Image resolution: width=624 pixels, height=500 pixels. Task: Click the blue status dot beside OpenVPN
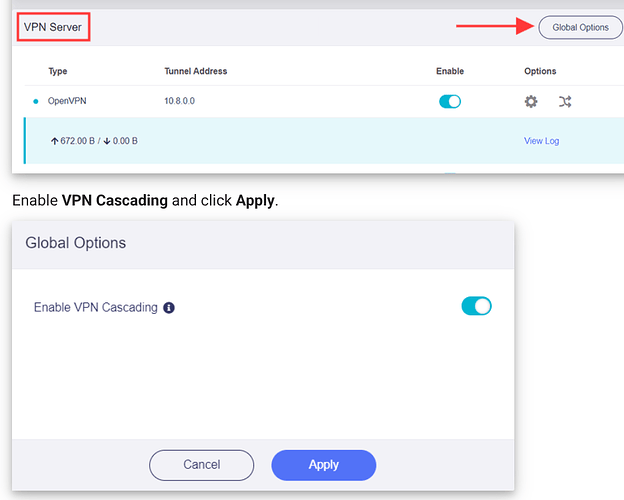point(36,102)
